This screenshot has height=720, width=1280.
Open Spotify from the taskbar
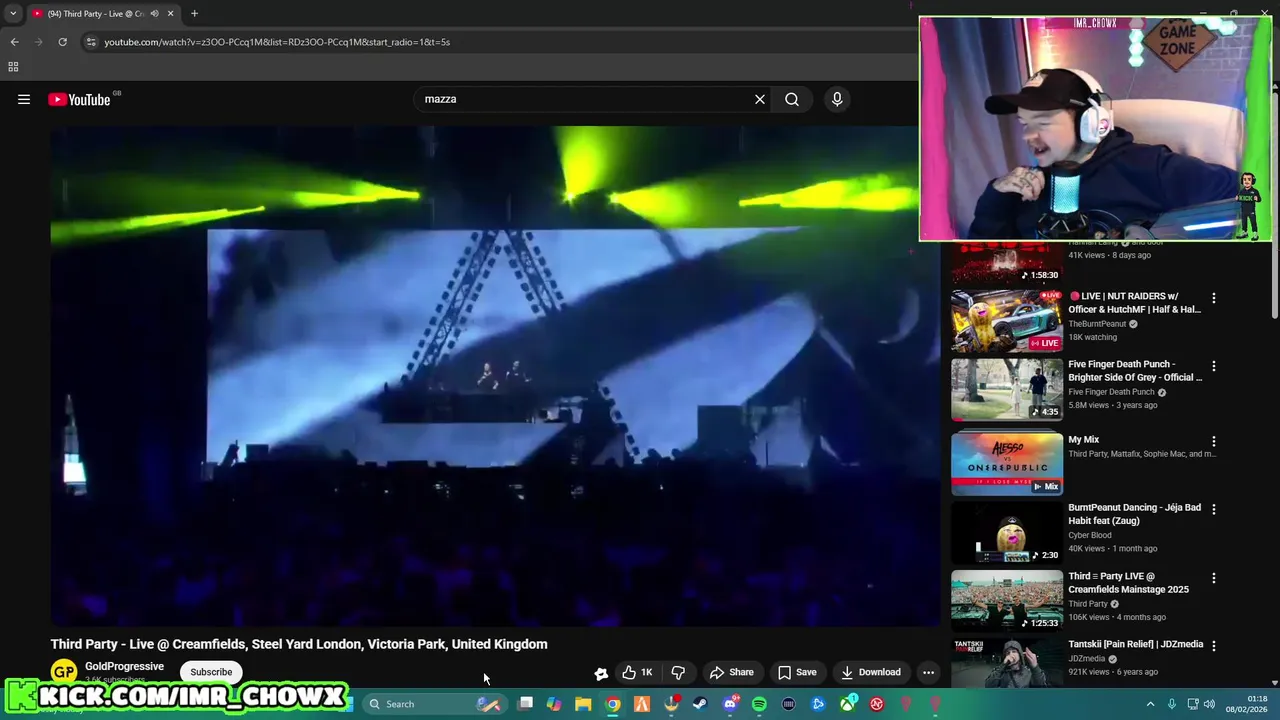click(x=759, y=704)
